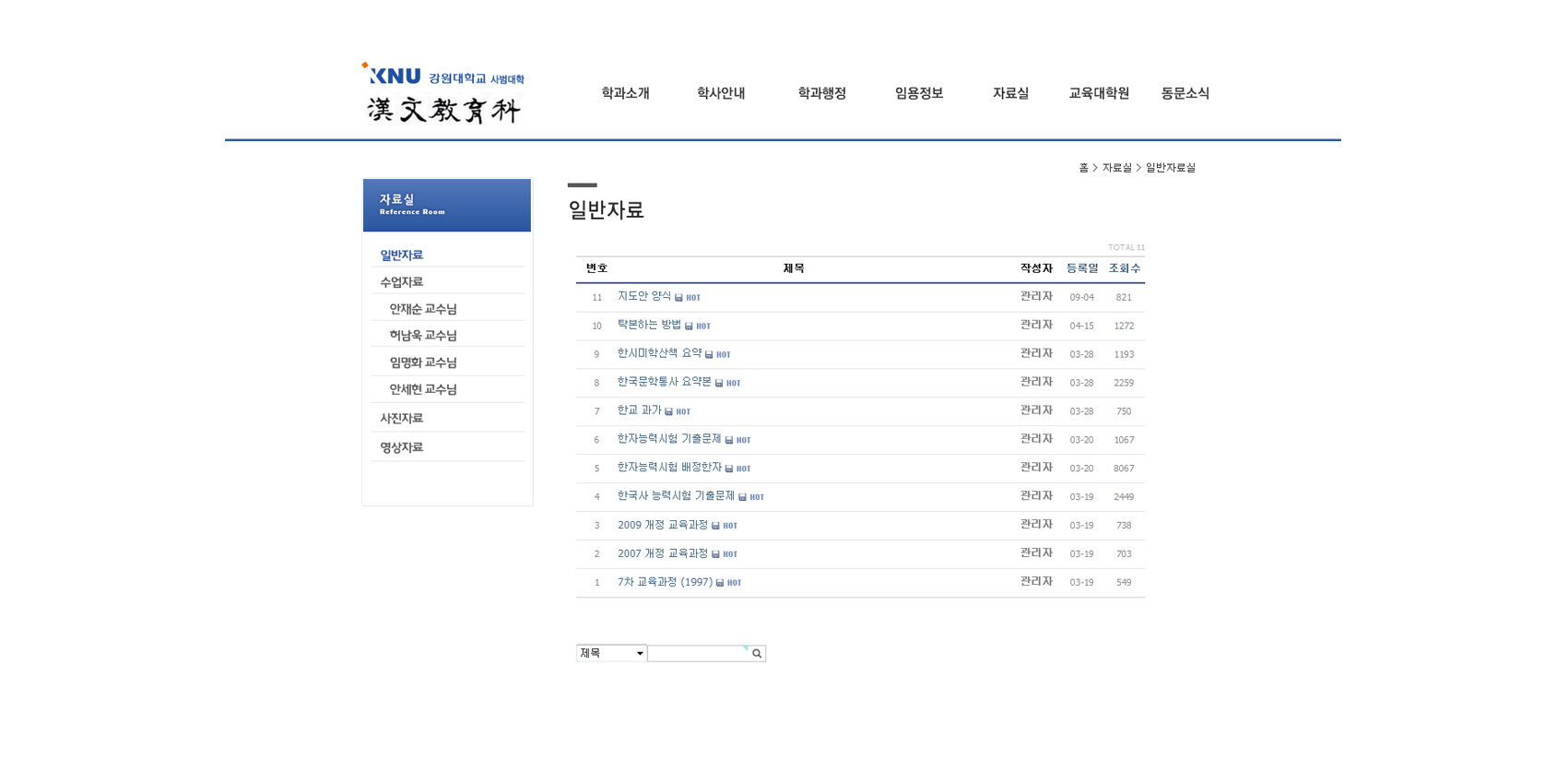
Task: Click the HOT badge on 2009 개정 교육과정 row
Action: pos(730,527)
